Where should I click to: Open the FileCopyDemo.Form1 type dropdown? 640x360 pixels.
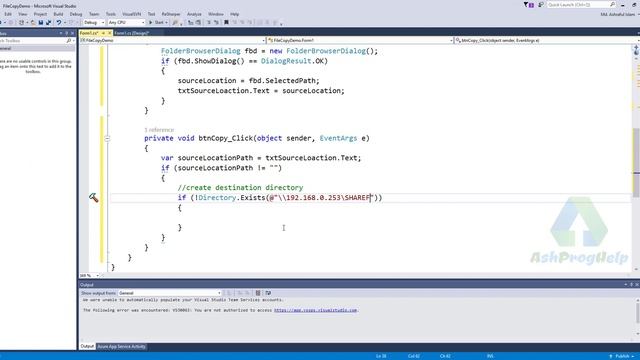[360, 40]
